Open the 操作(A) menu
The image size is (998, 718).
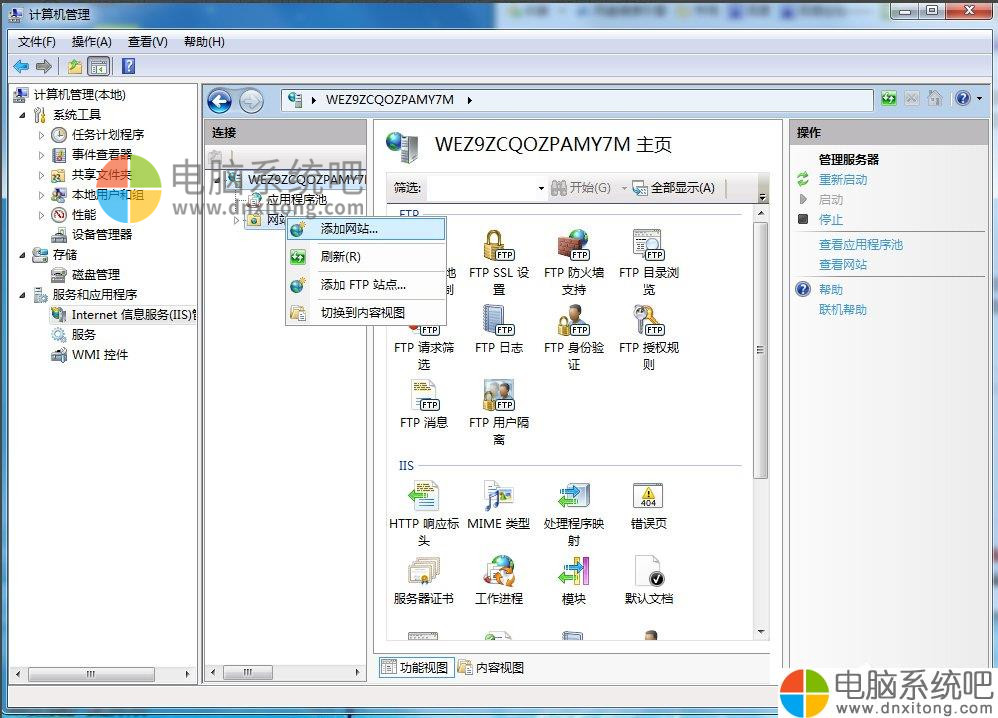tap(92, 42)
